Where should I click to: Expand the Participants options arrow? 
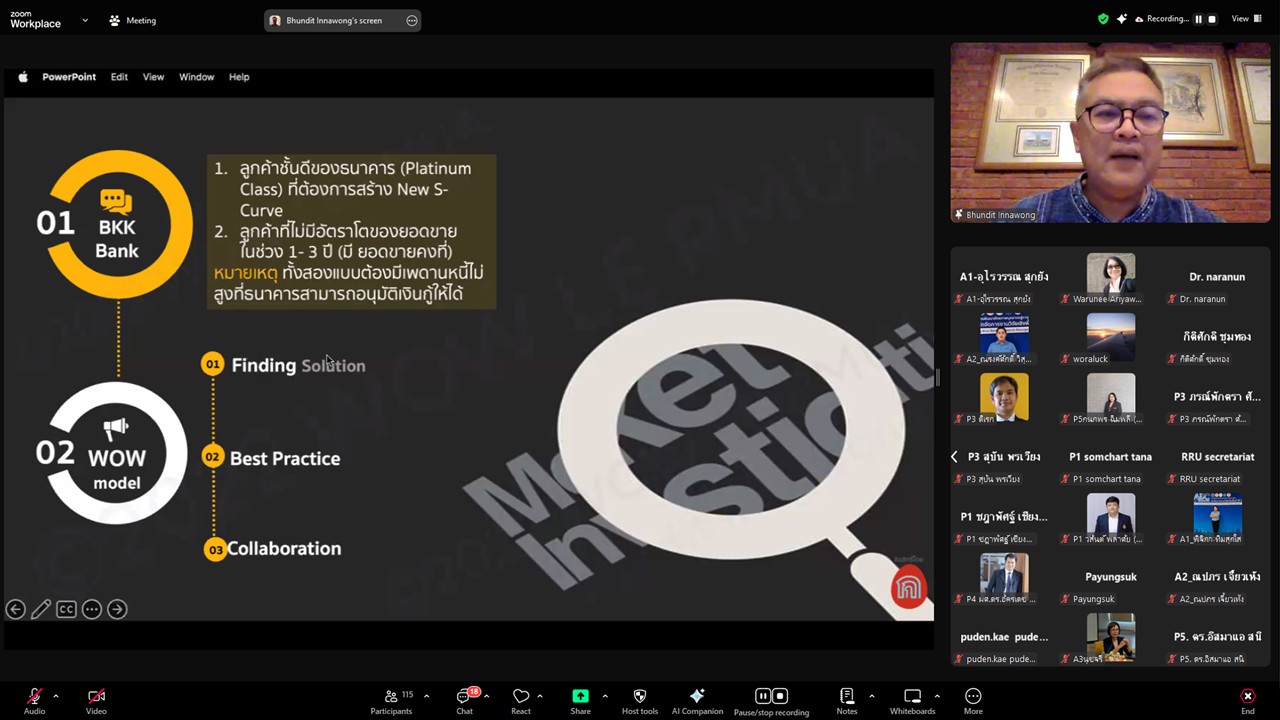[x=426, y=696]
